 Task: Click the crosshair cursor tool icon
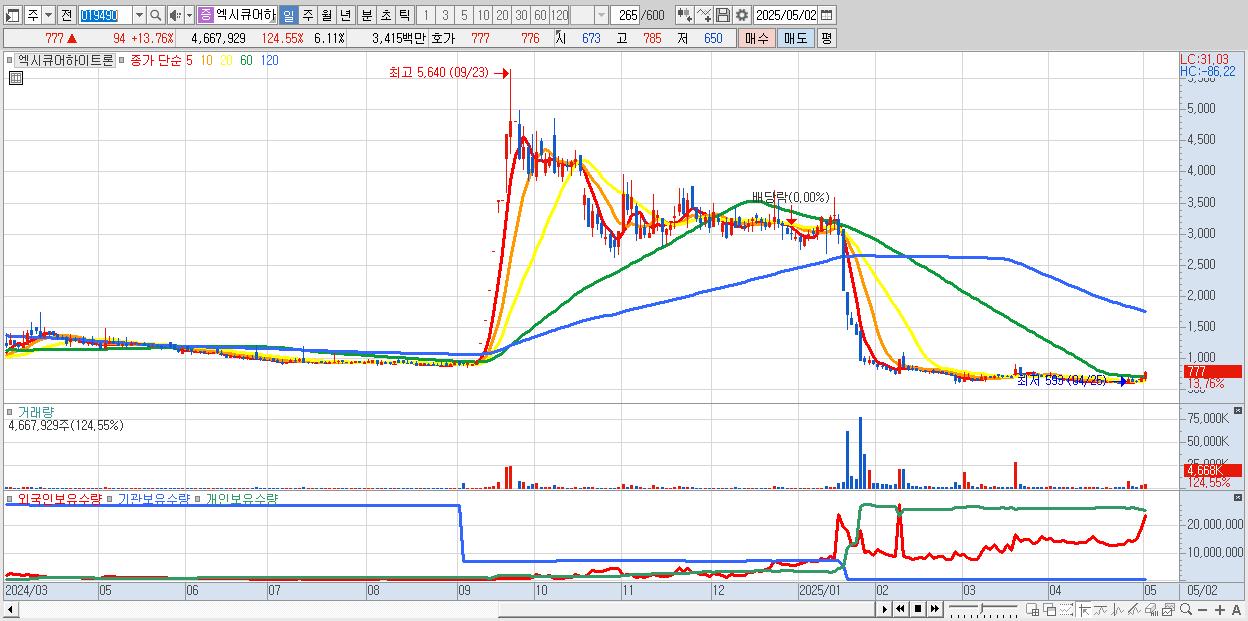(1084, 609)
